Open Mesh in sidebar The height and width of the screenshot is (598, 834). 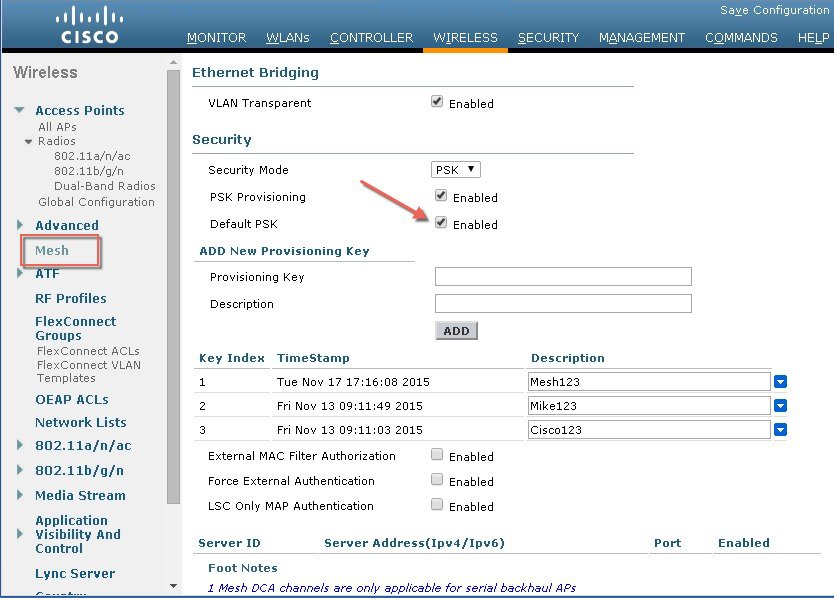(52, 250)
